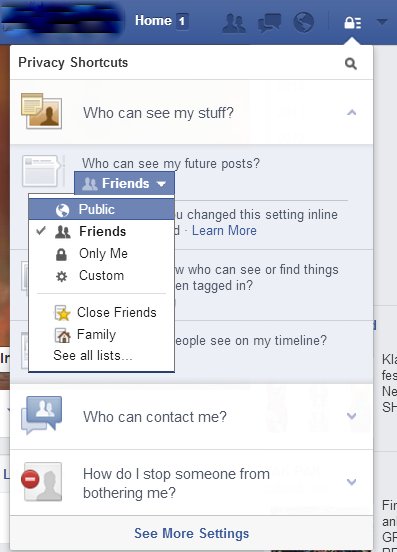
Task: Open the See More Settings link
Action: 191,533
